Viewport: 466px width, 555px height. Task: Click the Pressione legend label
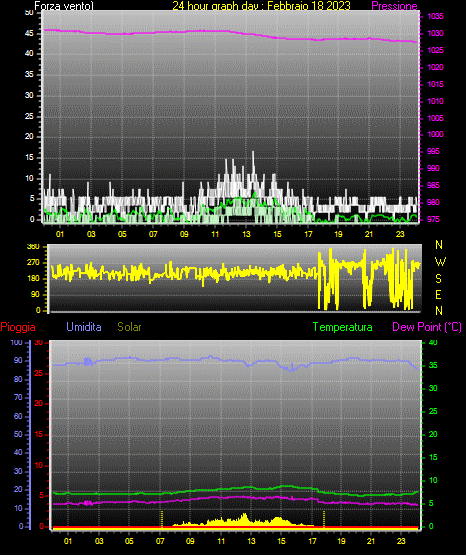coord(394,6)
